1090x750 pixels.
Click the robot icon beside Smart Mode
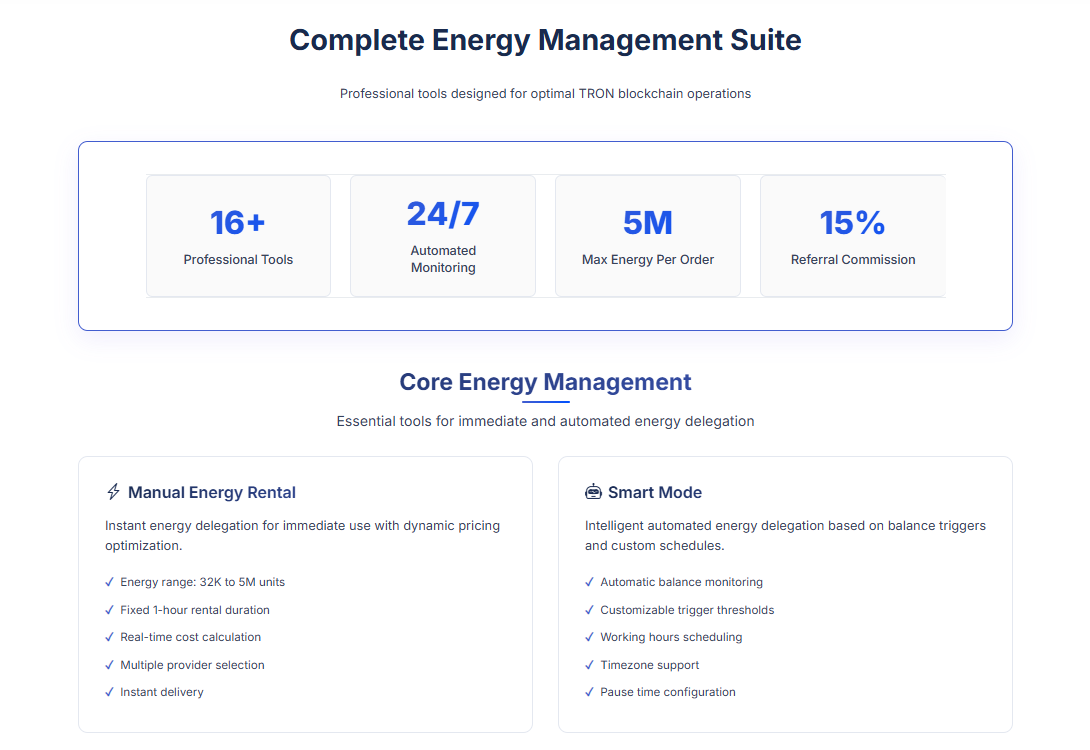pos(593,492)
